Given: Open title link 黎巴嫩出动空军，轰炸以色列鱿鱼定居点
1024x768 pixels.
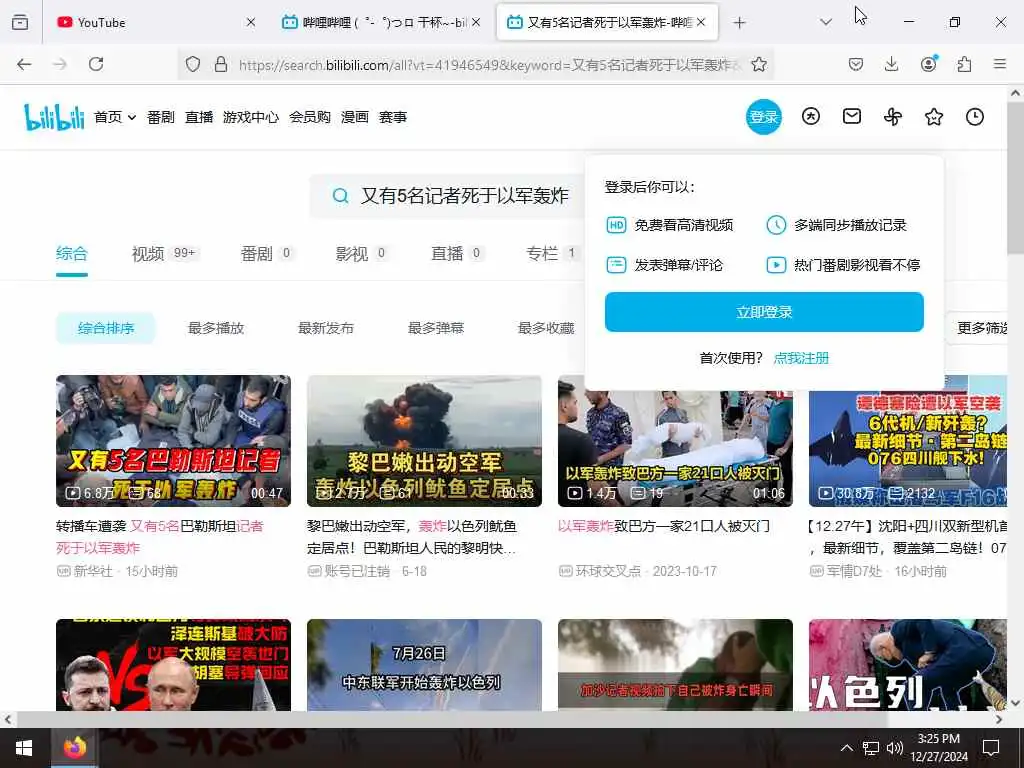Looking at the screenshot, I should click(x=411, y=537).
